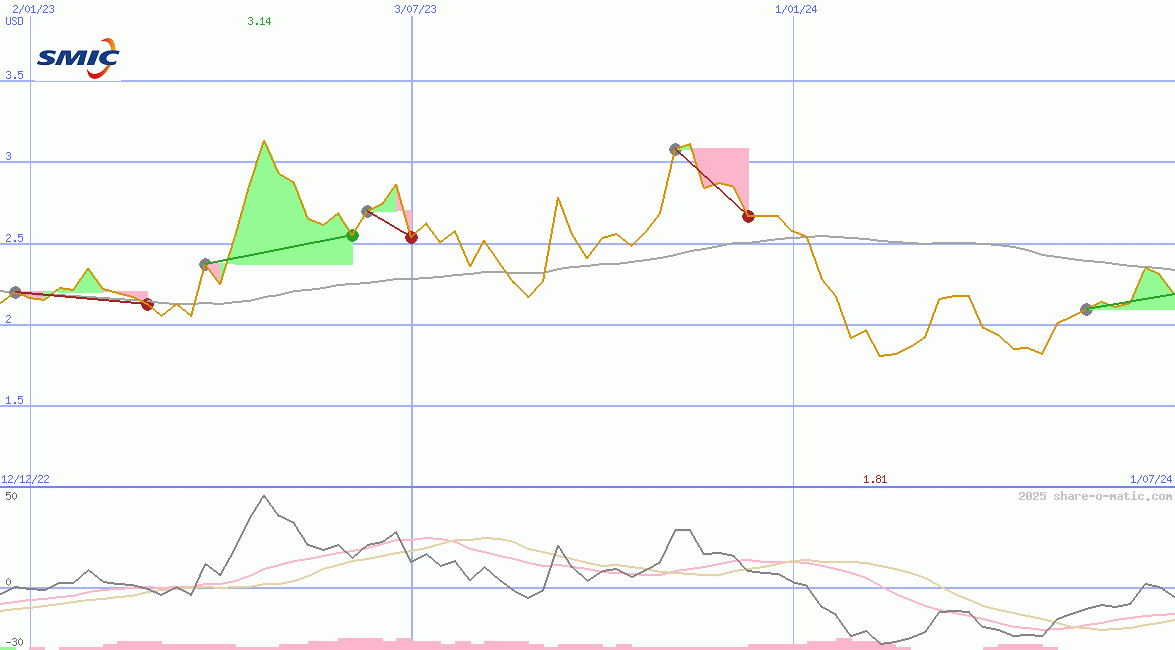Click the red exit dot just before 1/01/24
This screenshot has width=1175, height=650.
[748, 216]
